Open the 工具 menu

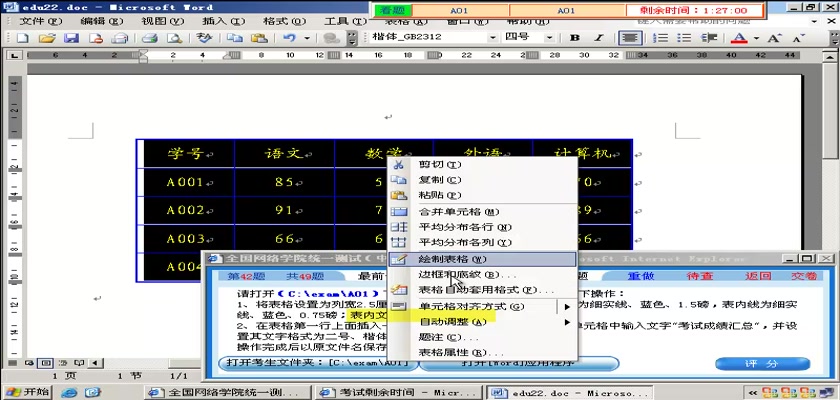[345, 21]
